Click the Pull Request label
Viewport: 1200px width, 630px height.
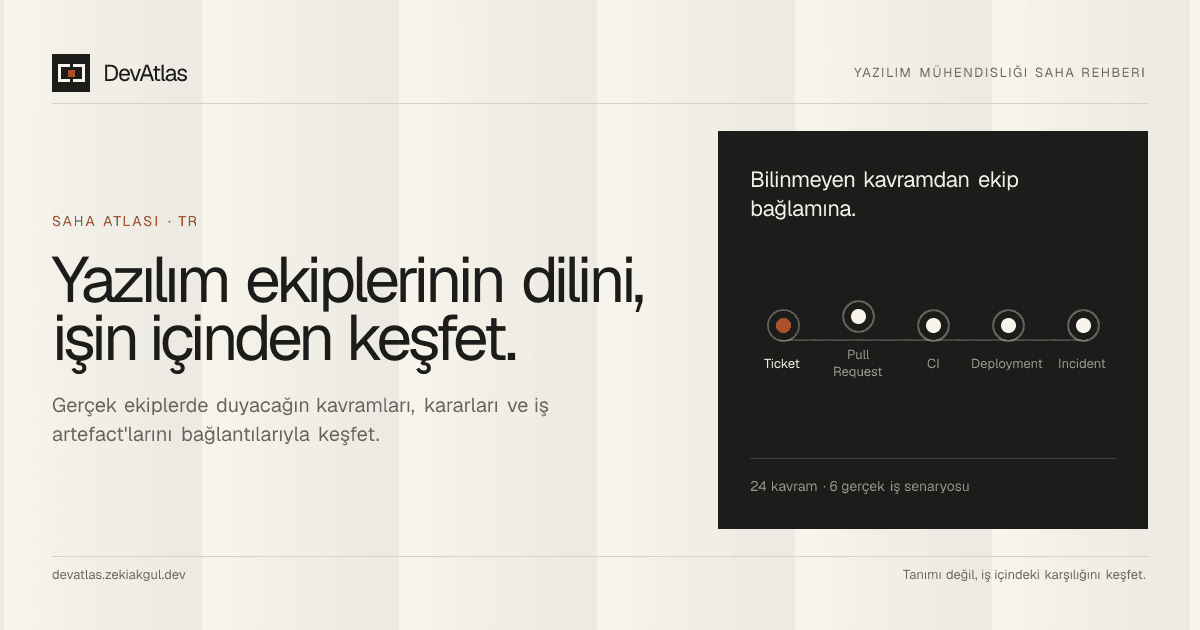(858, 363)
